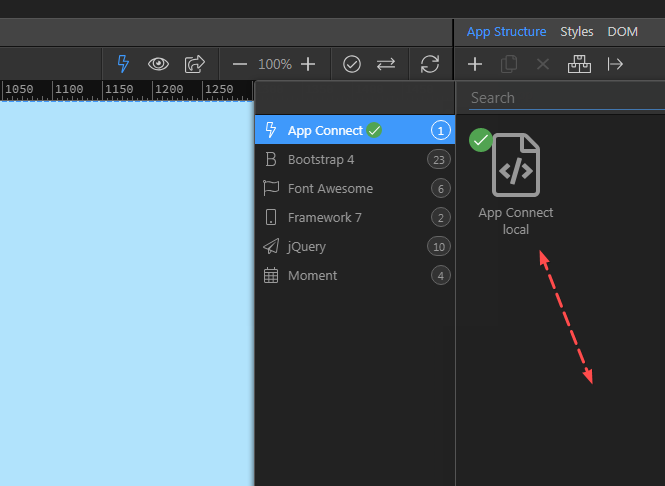Toggle the App Connect lightning bolt toolbar icon
The width and height of the screenshot is (665, 486).
coord(123,64)
